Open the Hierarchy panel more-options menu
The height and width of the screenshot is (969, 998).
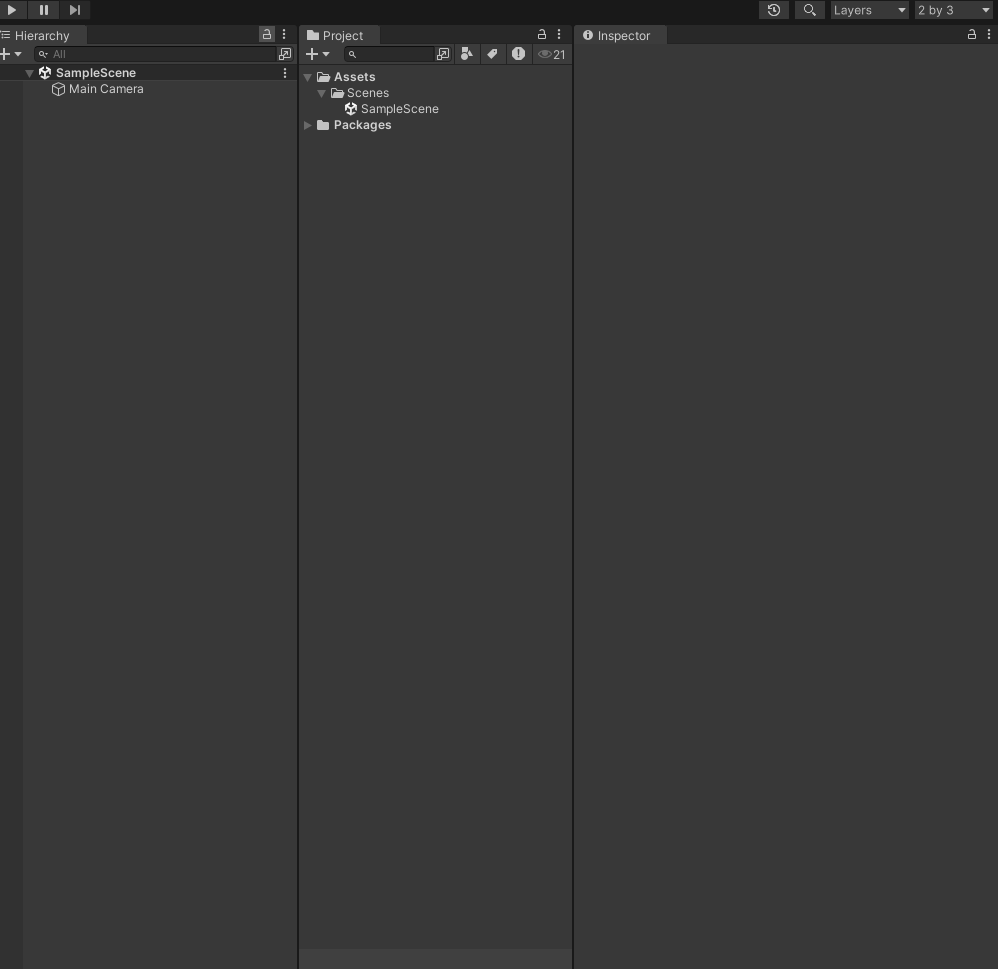pyautogui.click(x=285, y=34)
